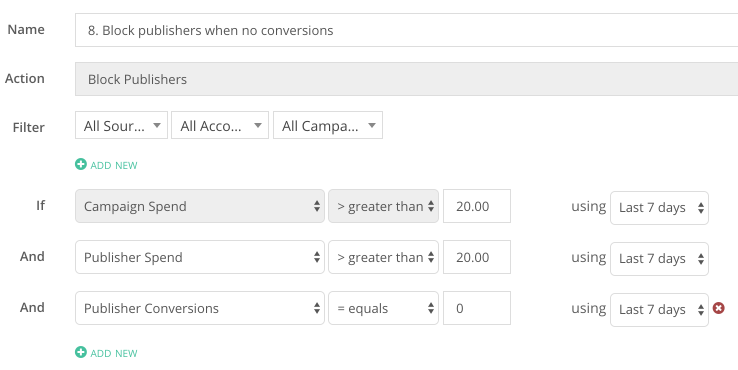This screenshot has height=370, width=738.
Task: Open the Publisher Conversions metric selector
Action: pyautogui.click(x=200, y=308)
